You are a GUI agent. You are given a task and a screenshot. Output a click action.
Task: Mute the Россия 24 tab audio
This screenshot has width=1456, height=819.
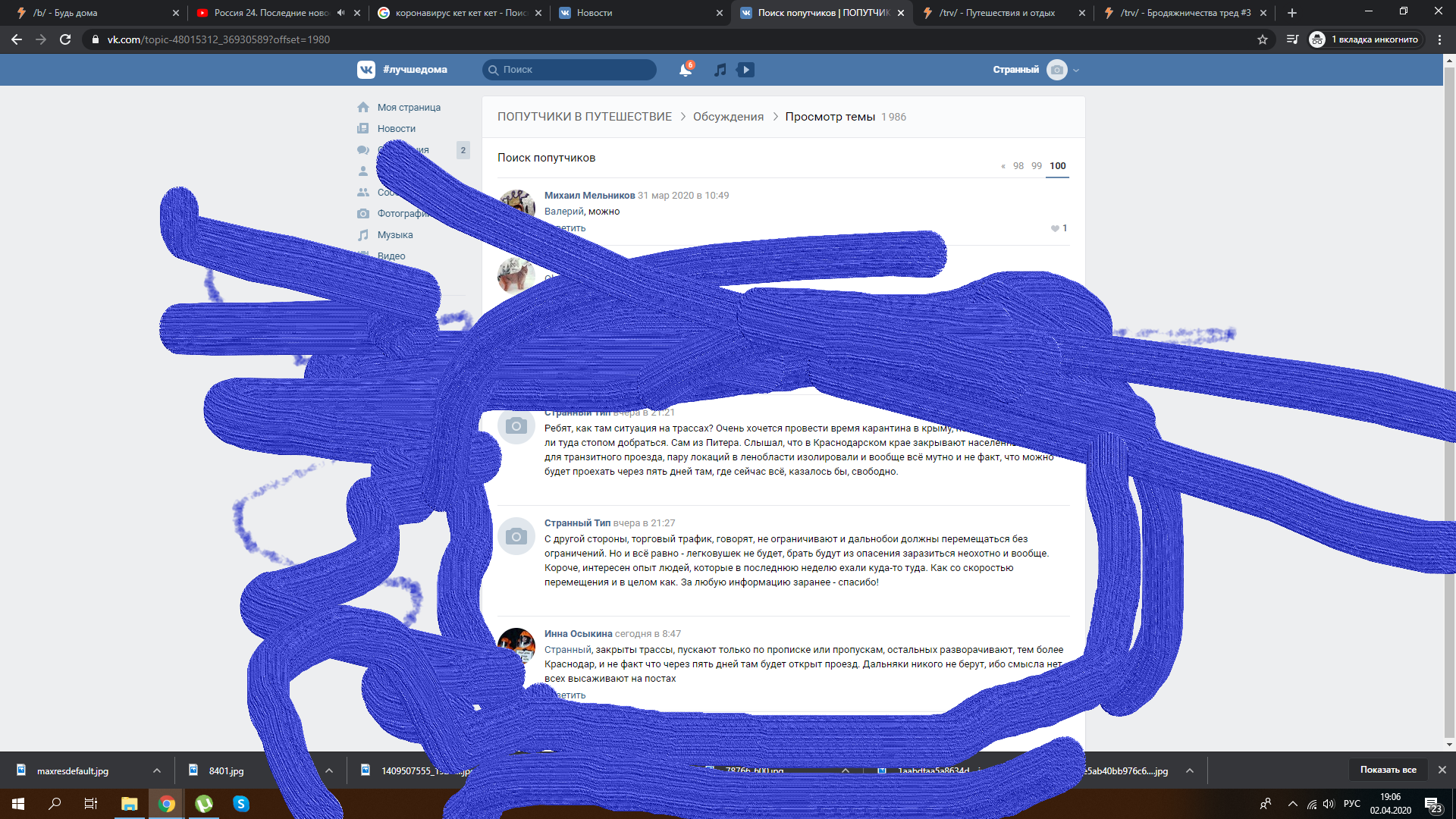[340, 13]
